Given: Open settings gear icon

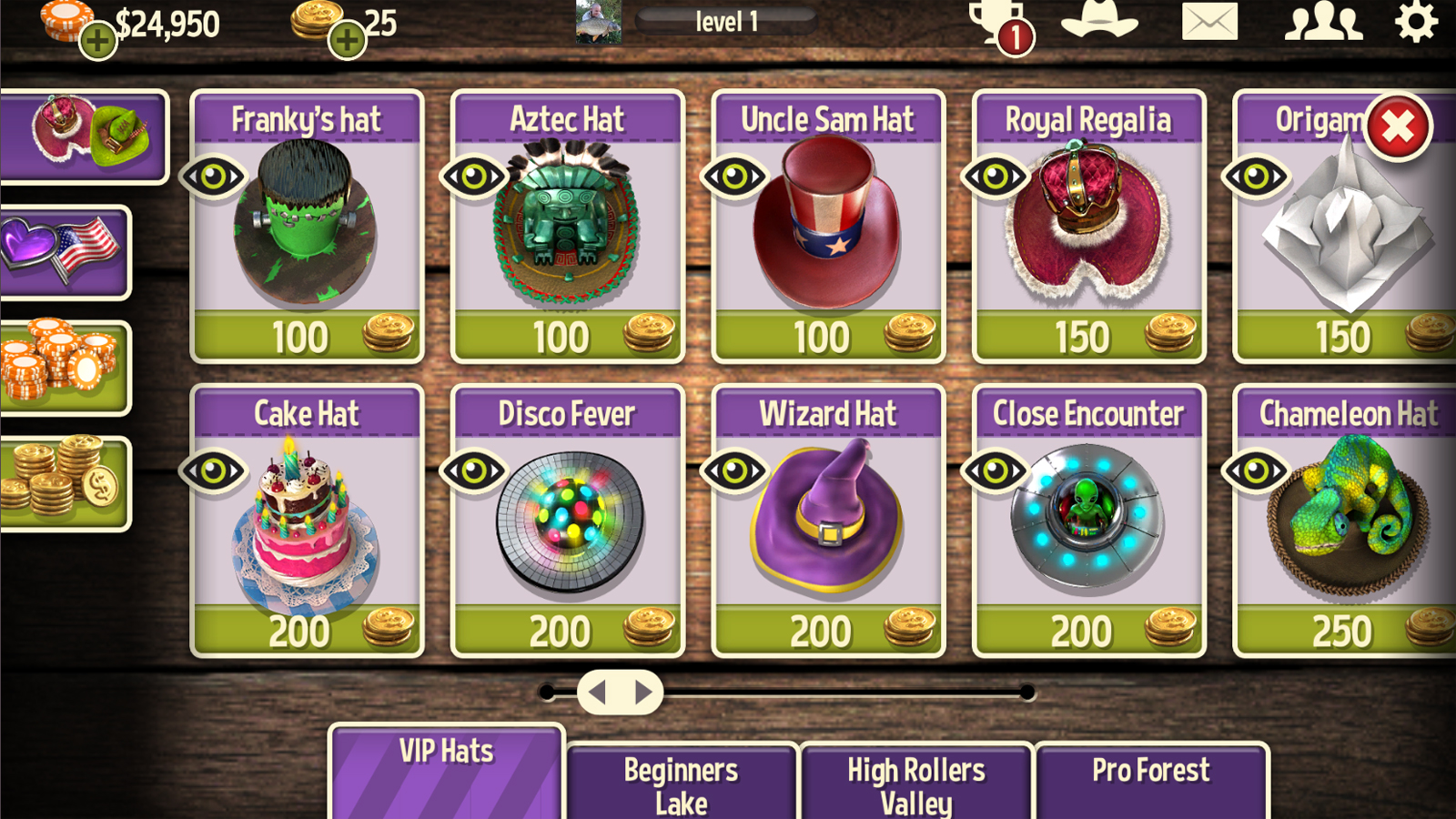Looking at the screenshot, I should [x=1416, y=21].
